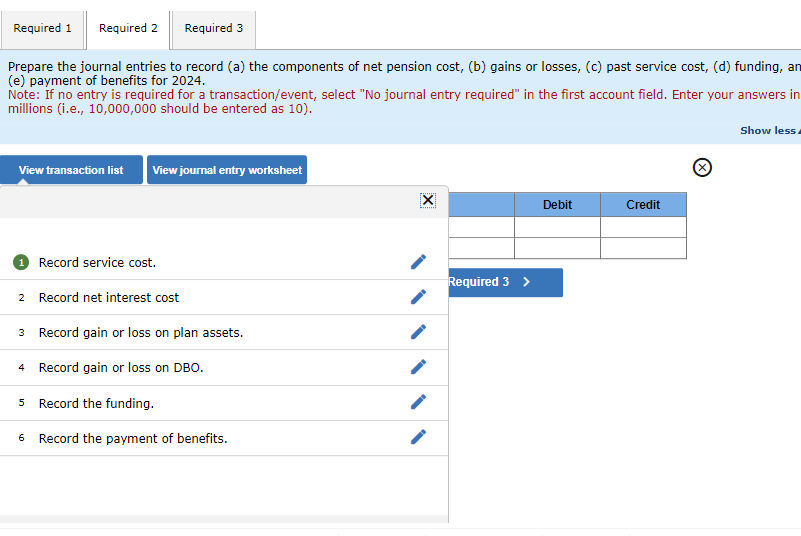The image size is (801, 536).
Task: Edit the Record service cost entry pencil
Action: [418, 262]
